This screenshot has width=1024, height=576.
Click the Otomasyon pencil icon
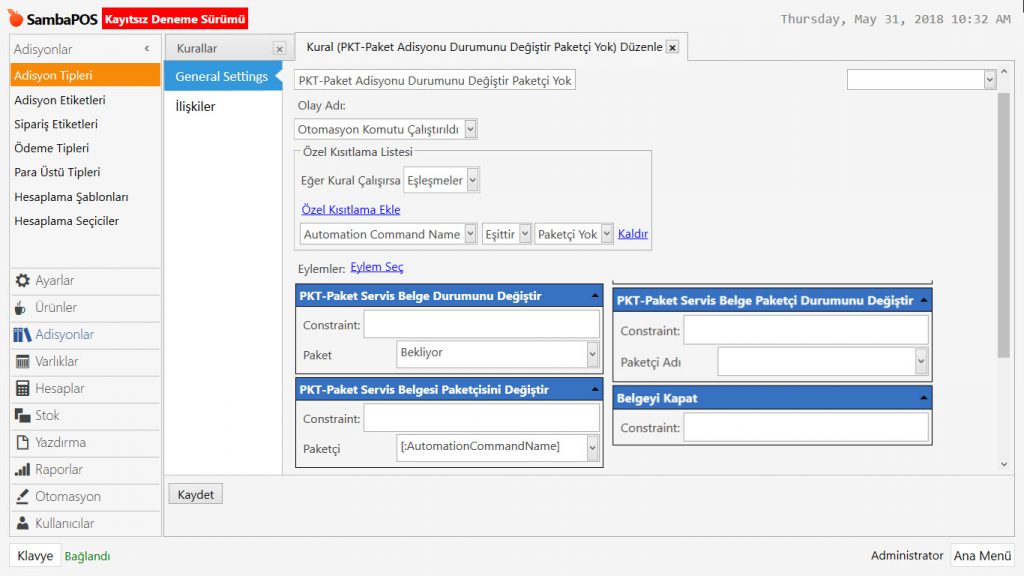click(22, 497)
